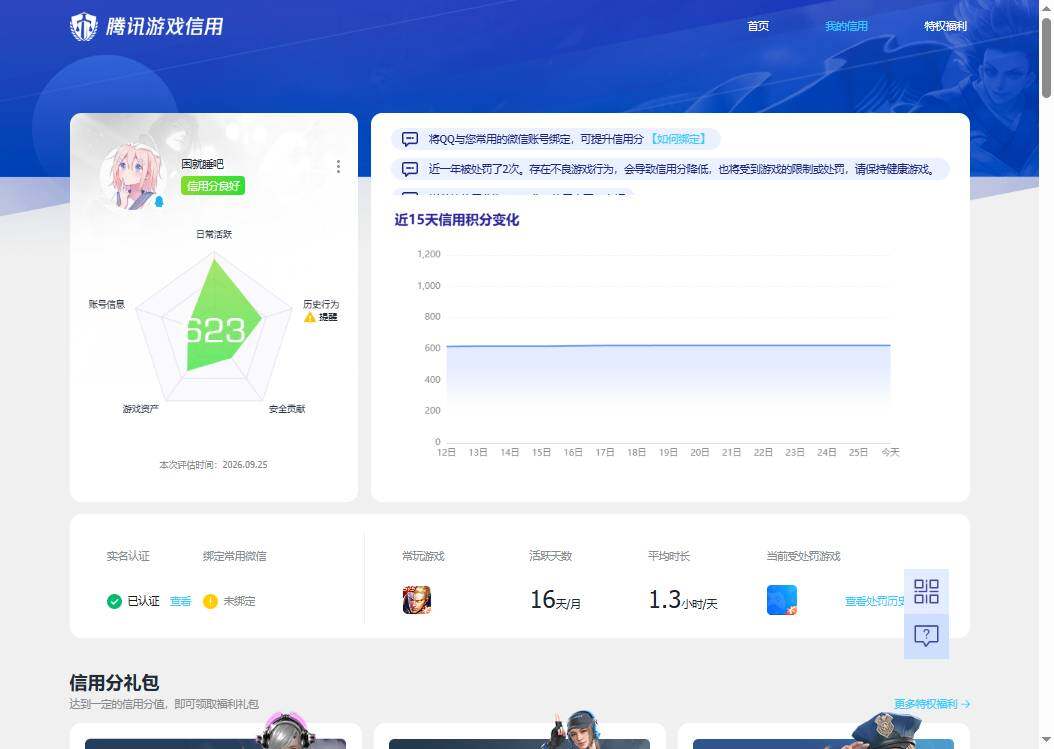Click the 账号信息 radar axis label
This screenshot has width=1054, height=749.
pos(107,304)
